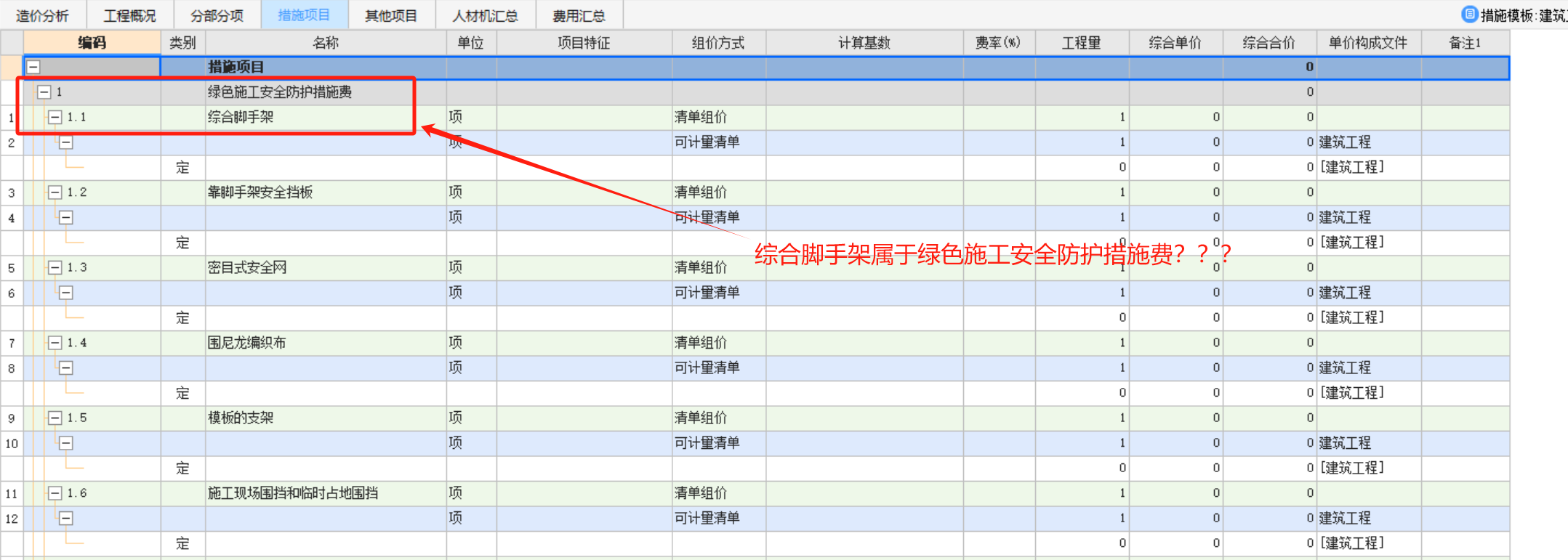Click the 计算基数 column header
Screen dimensions: 1568x560
click(x=864, y=43)
